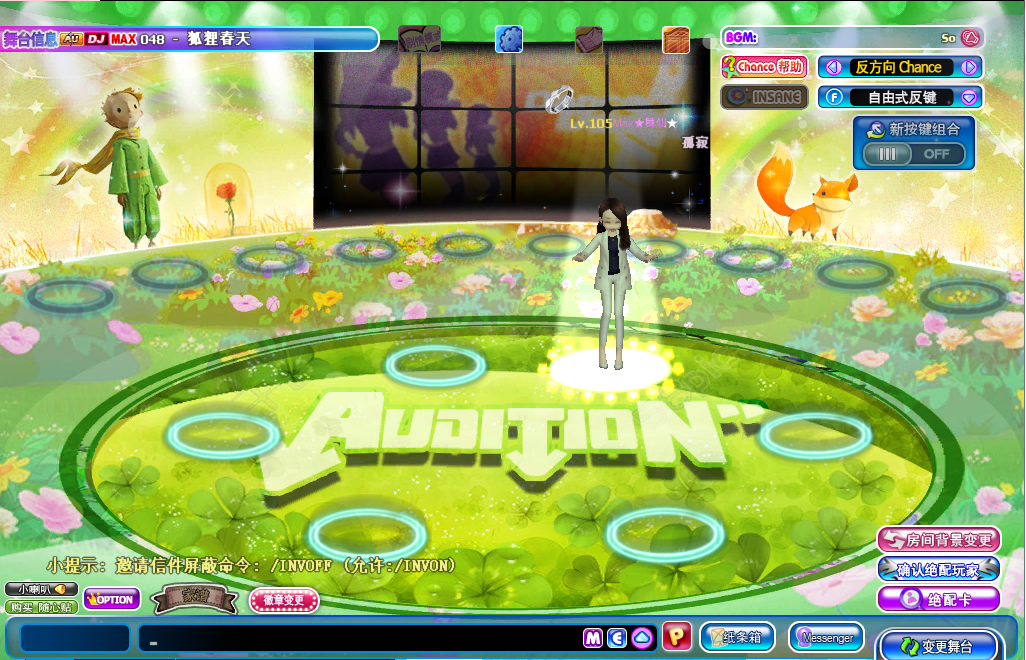Image resolution: width=1026 pixels, height=660 pixels.
Task: Click the BGM track bar
Action: 853,38
